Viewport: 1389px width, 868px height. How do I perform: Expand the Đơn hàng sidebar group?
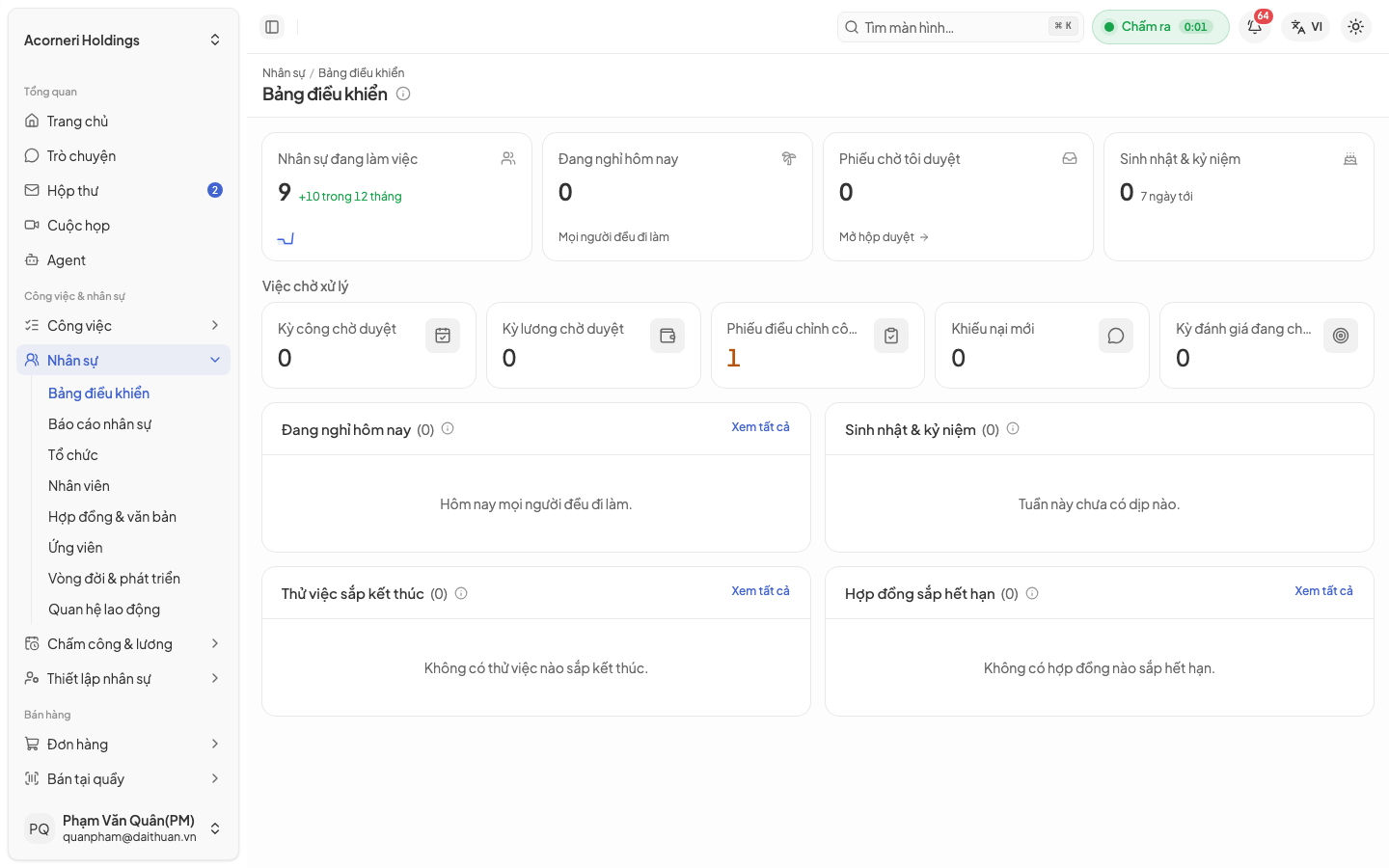(123, 744)
